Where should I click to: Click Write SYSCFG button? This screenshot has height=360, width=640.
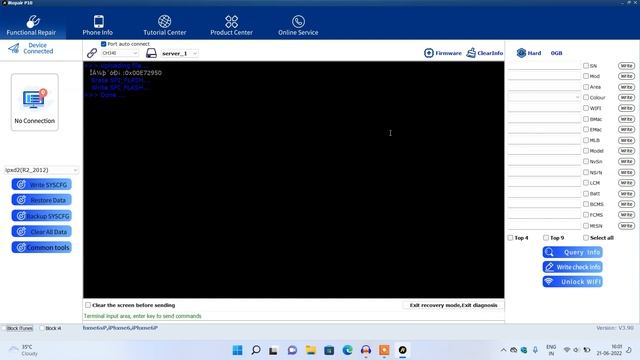point(42,184)
